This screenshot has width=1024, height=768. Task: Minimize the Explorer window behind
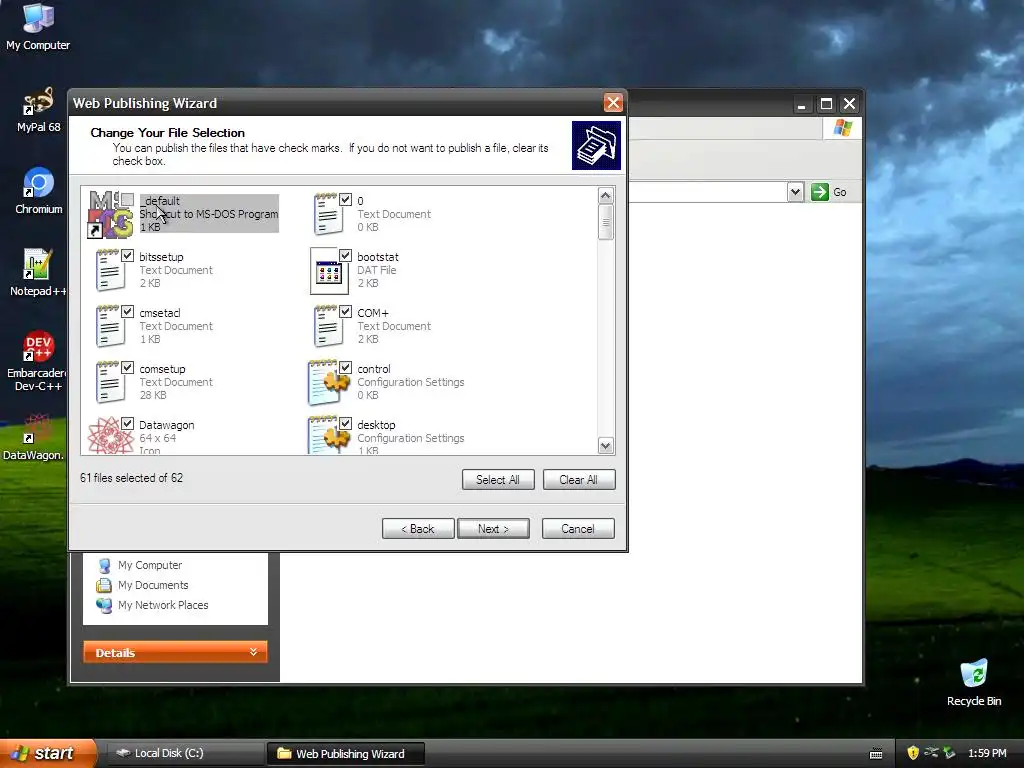pos(801,104)
